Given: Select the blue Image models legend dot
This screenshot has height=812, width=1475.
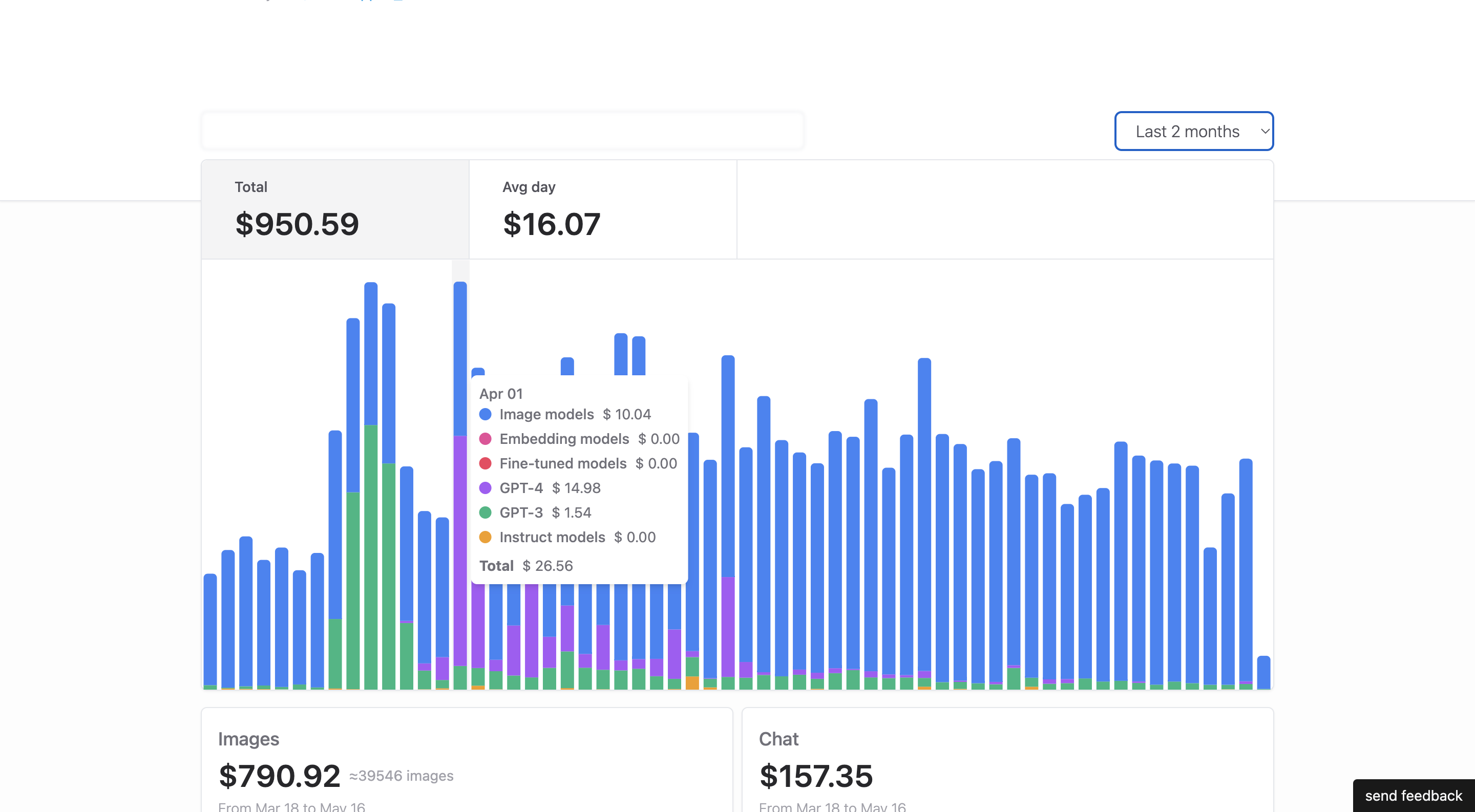Looking at the screenshot, I should click(486, 414).
